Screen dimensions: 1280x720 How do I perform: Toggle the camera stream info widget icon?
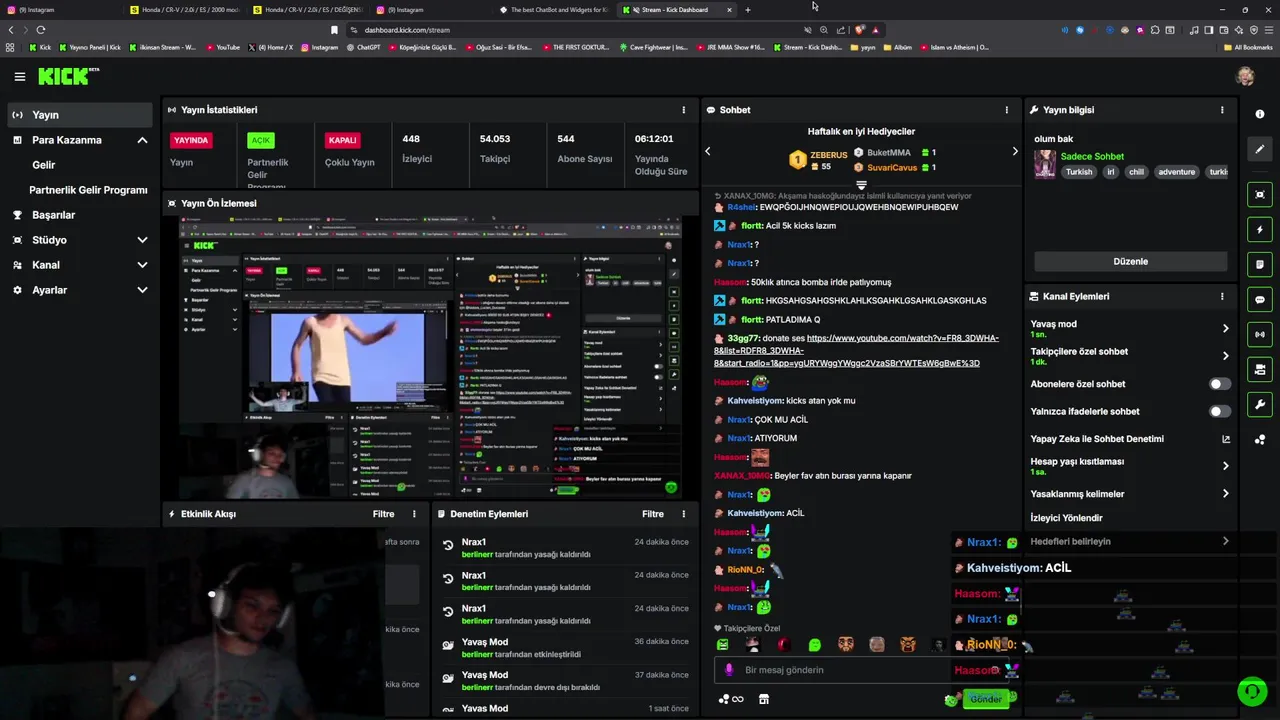click(1260, 369)
